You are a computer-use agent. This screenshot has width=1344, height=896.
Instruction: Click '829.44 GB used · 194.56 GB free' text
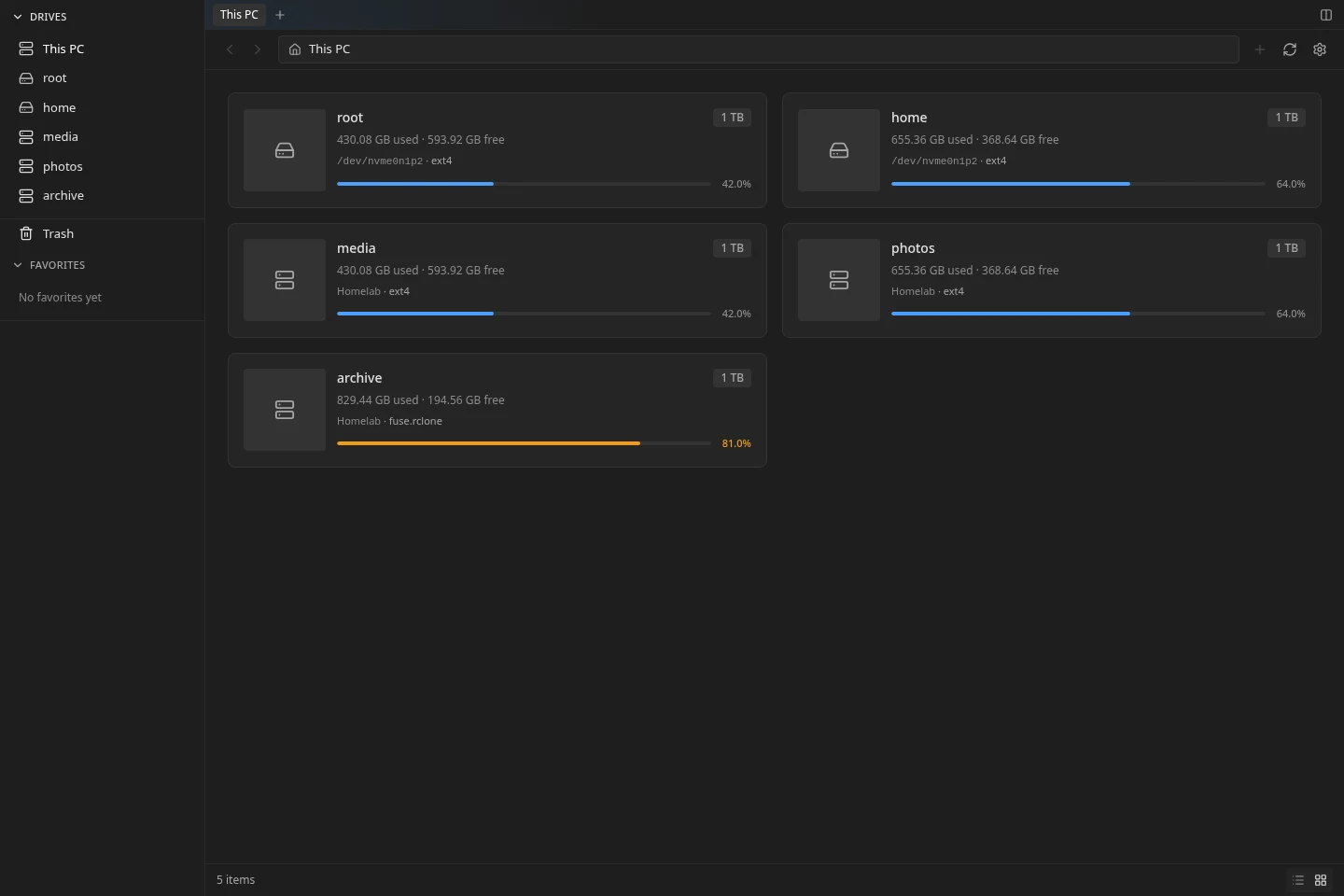[421, 400]
